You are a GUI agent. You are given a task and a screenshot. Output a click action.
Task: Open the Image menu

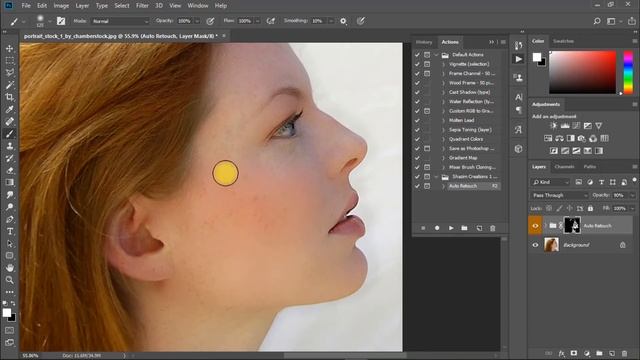(x=61, y=6)
